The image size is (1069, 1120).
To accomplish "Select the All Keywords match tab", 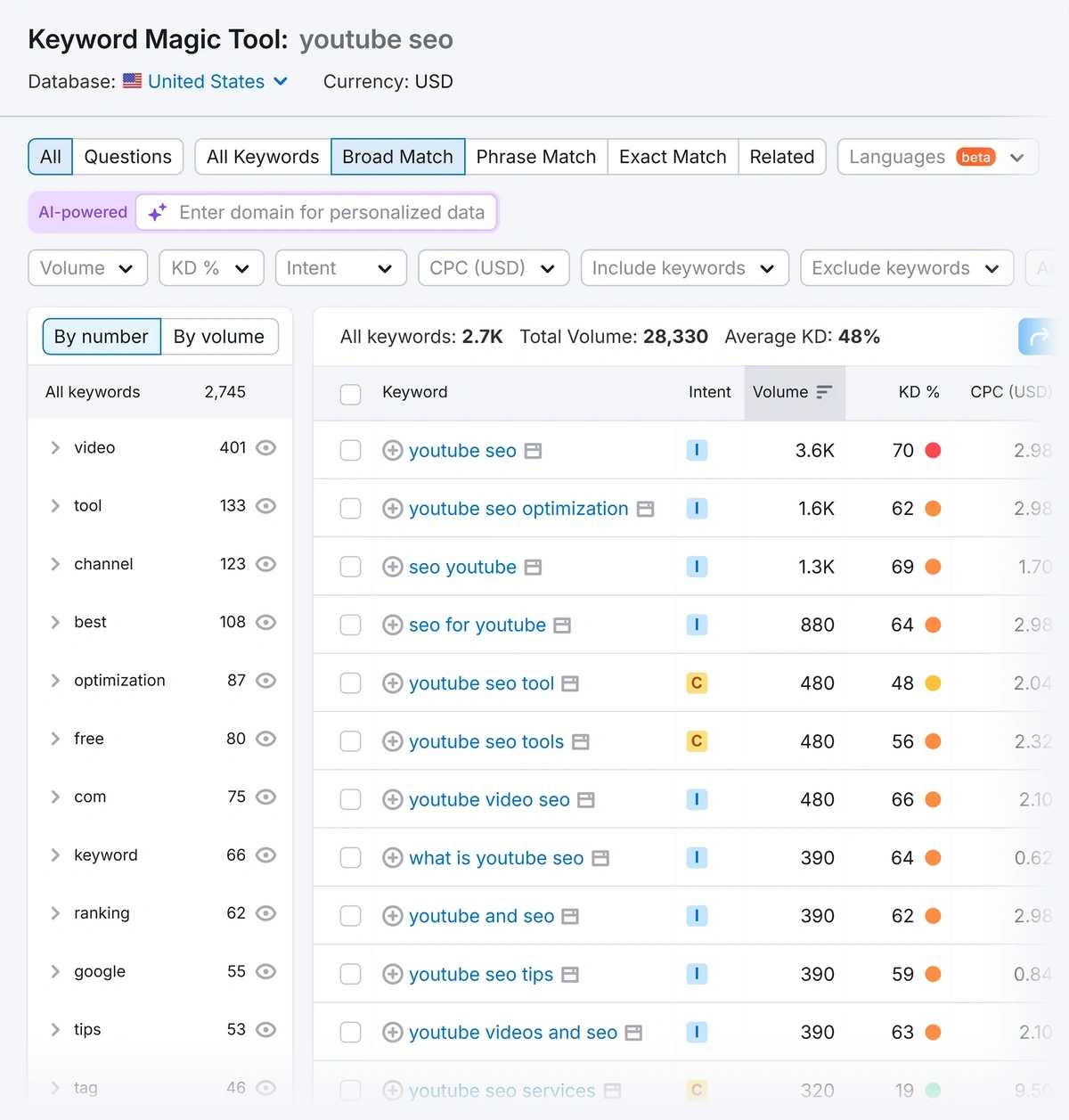I will coord(263,157).
